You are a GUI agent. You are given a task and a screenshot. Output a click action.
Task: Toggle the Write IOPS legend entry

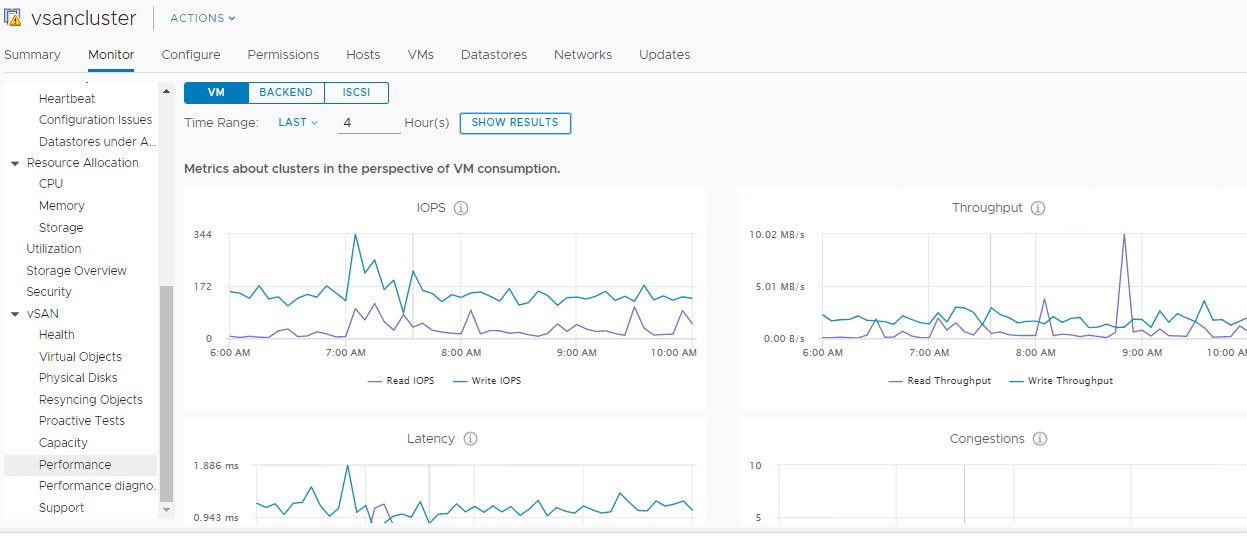[x=487, y=381]
